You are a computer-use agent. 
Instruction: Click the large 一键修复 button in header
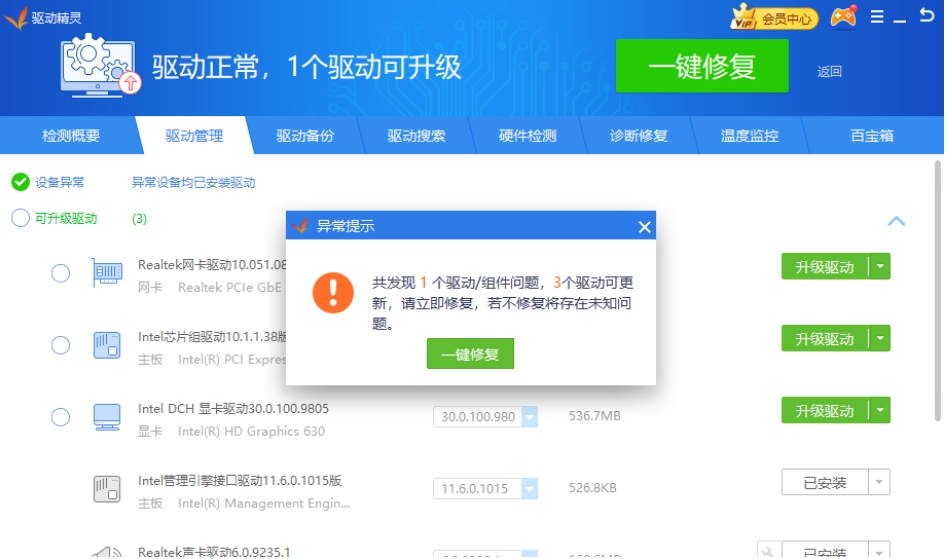(702, 66)
